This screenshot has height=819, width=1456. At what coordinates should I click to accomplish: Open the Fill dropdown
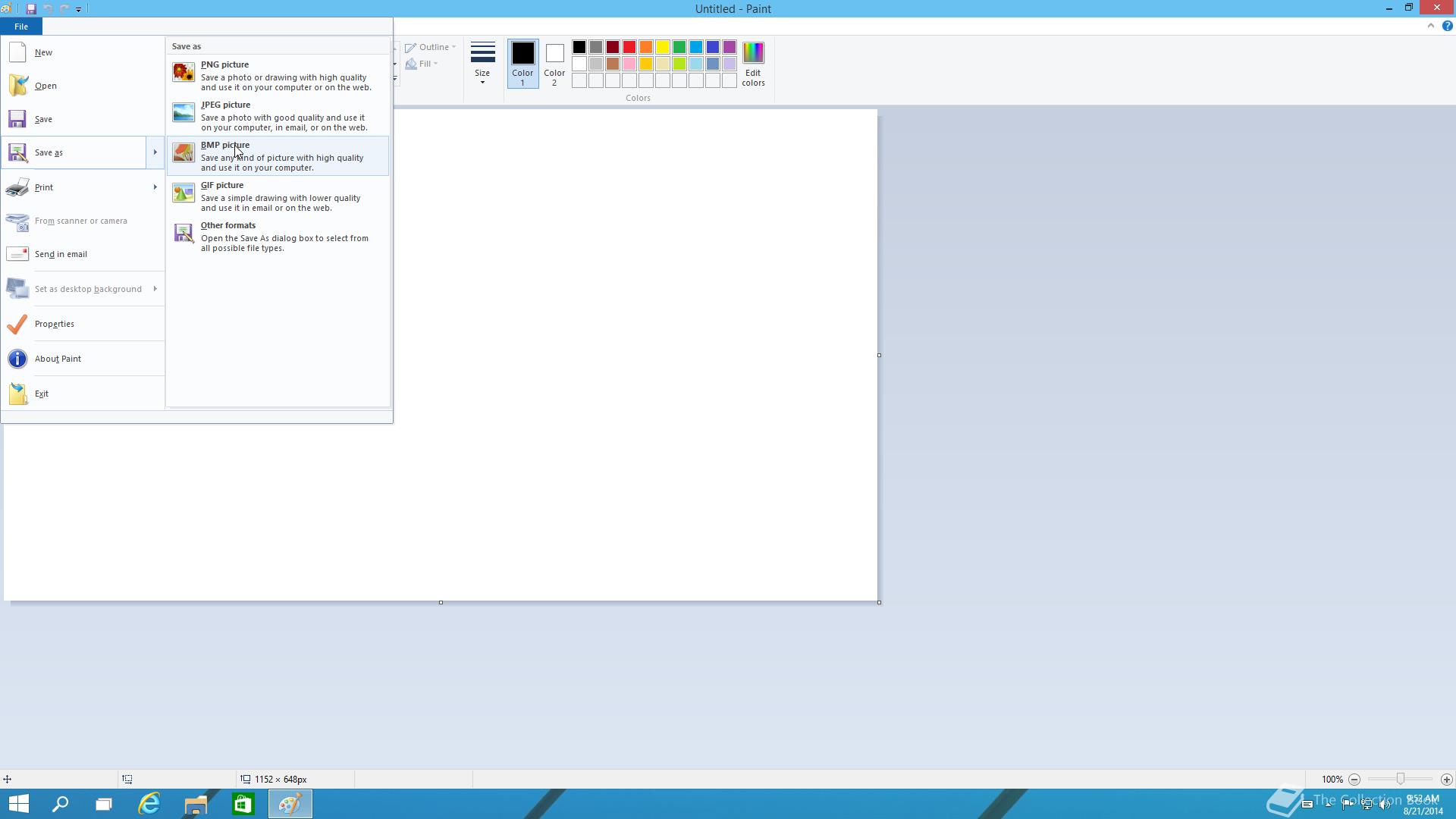click(x=422, y=64)
